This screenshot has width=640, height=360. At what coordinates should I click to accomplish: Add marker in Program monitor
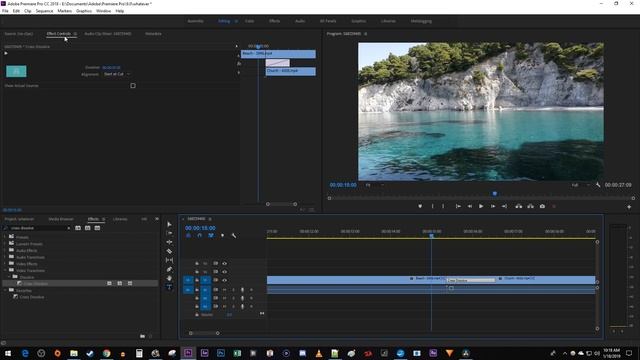tap(420, 207)
